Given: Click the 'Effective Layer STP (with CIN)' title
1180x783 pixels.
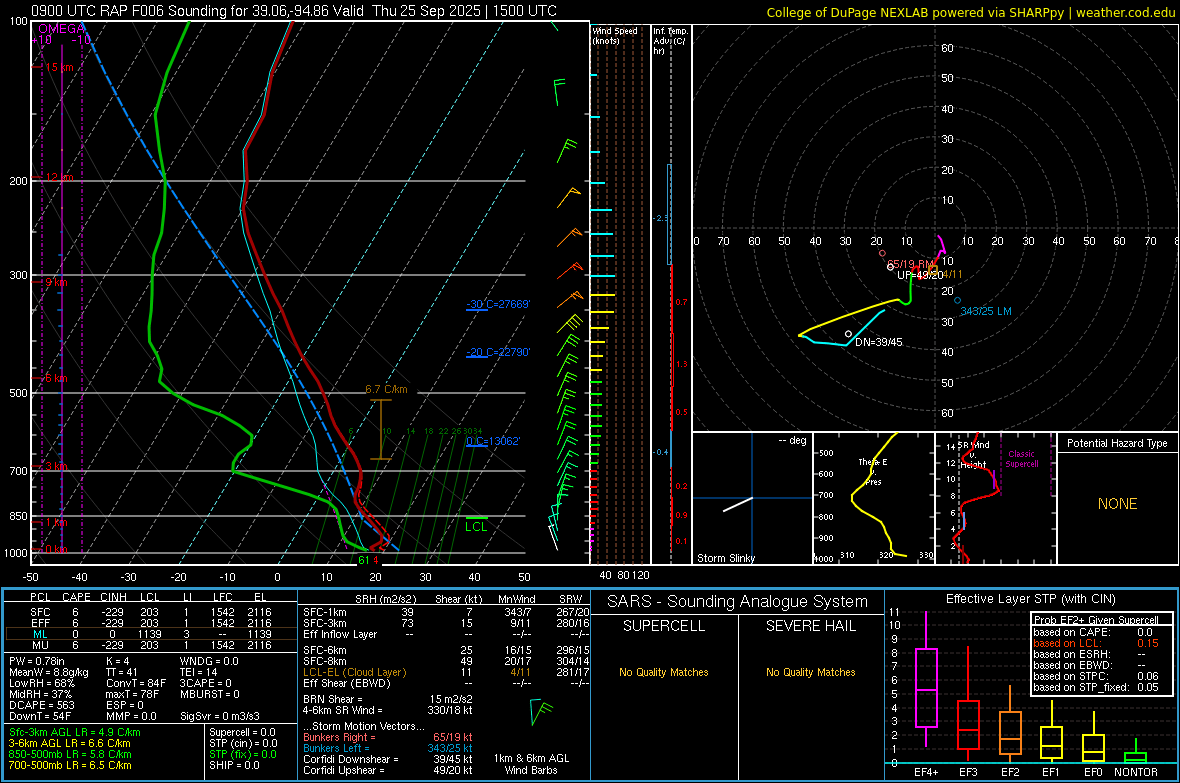Looking at the screenshot, I should click(1030, 599).
